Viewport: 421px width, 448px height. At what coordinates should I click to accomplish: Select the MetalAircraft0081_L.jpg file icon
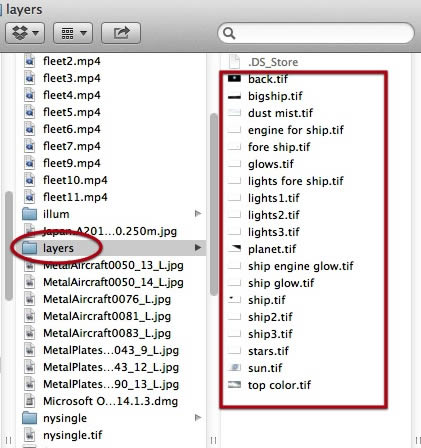tap(30, 316)
